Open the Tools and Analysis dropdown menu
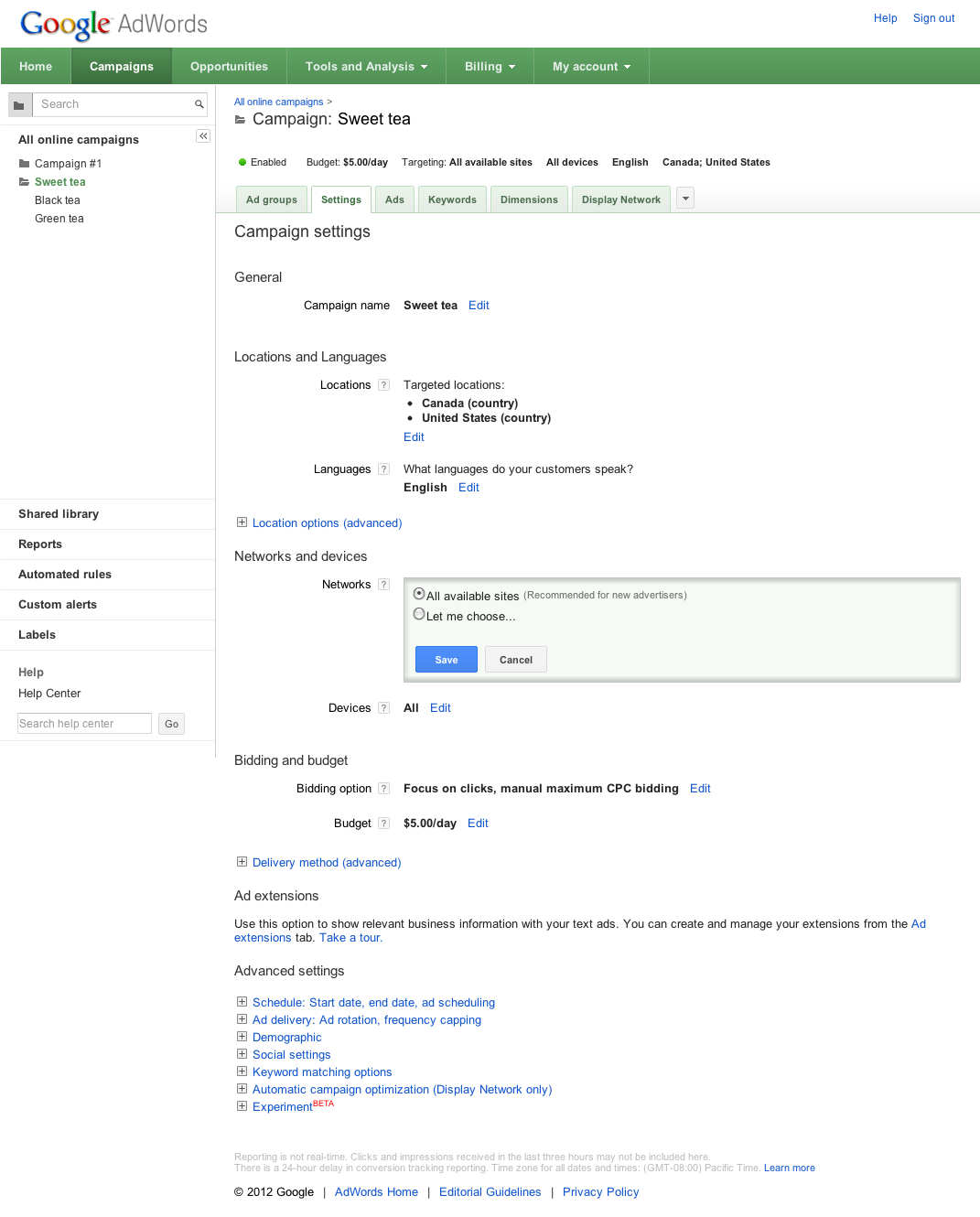The image size is (980, 1217). tap(366, 67)
